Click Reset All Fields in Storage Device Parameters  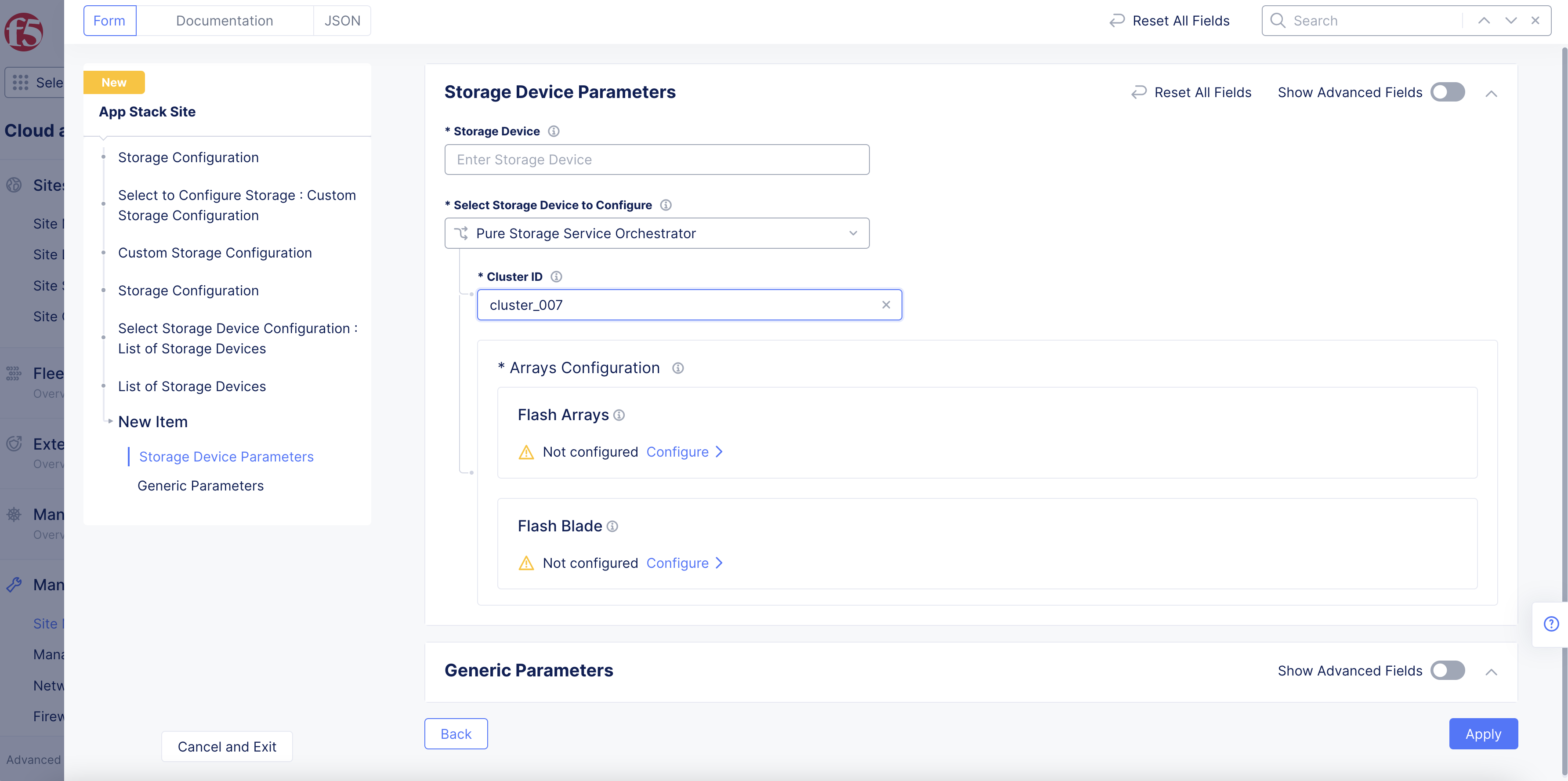tap(1191, 93)
